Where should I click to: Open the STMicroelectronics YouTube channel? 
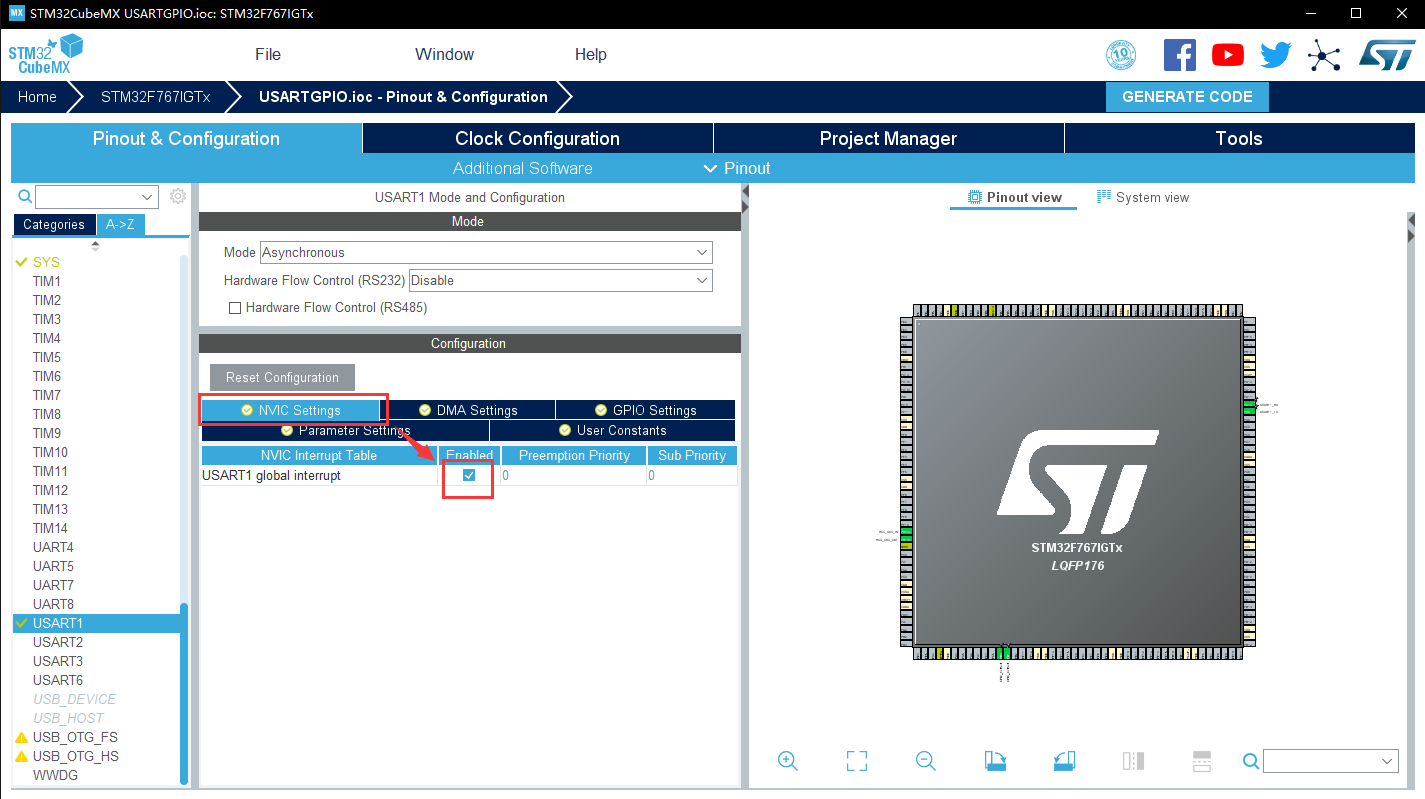pos(1227,55)
